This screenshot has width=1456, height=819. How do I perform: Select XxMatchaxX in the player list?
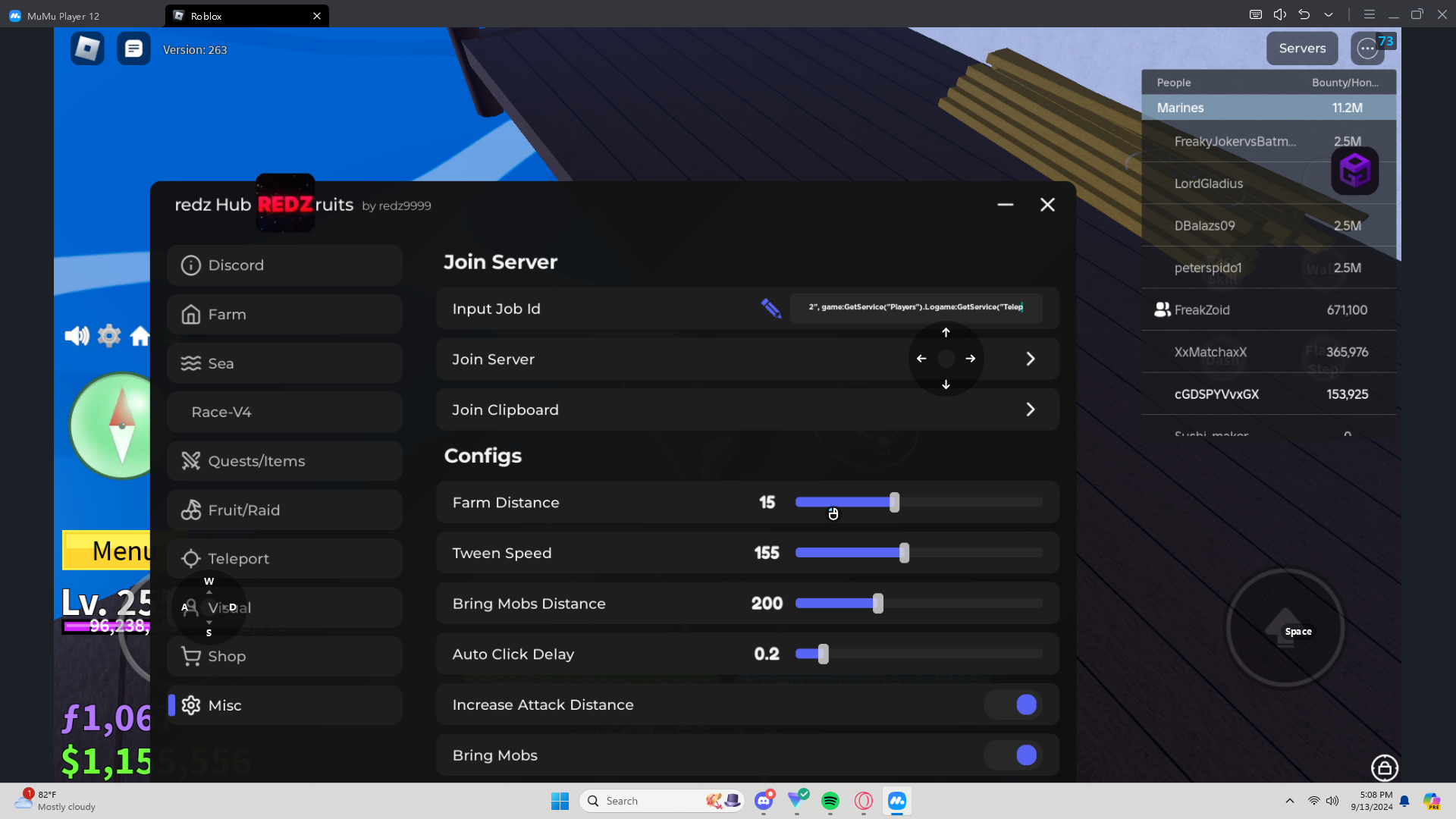[1269, 352]
